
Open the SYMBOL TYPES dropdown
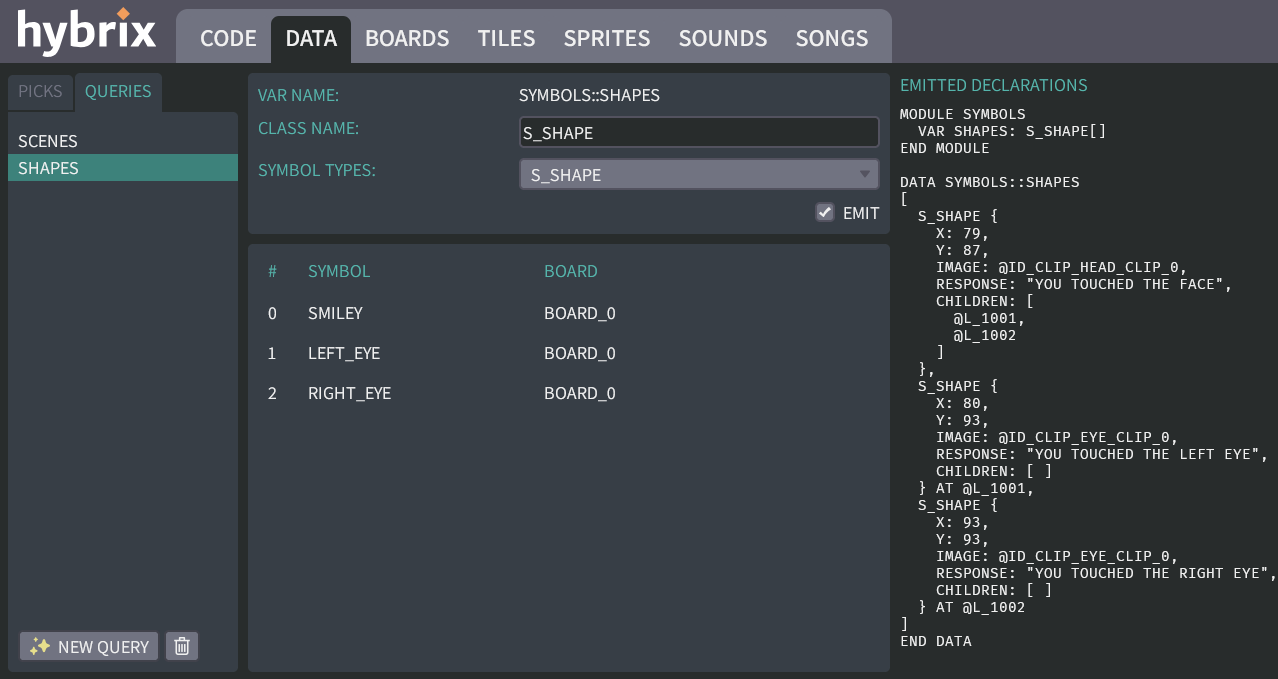(699, 173)
